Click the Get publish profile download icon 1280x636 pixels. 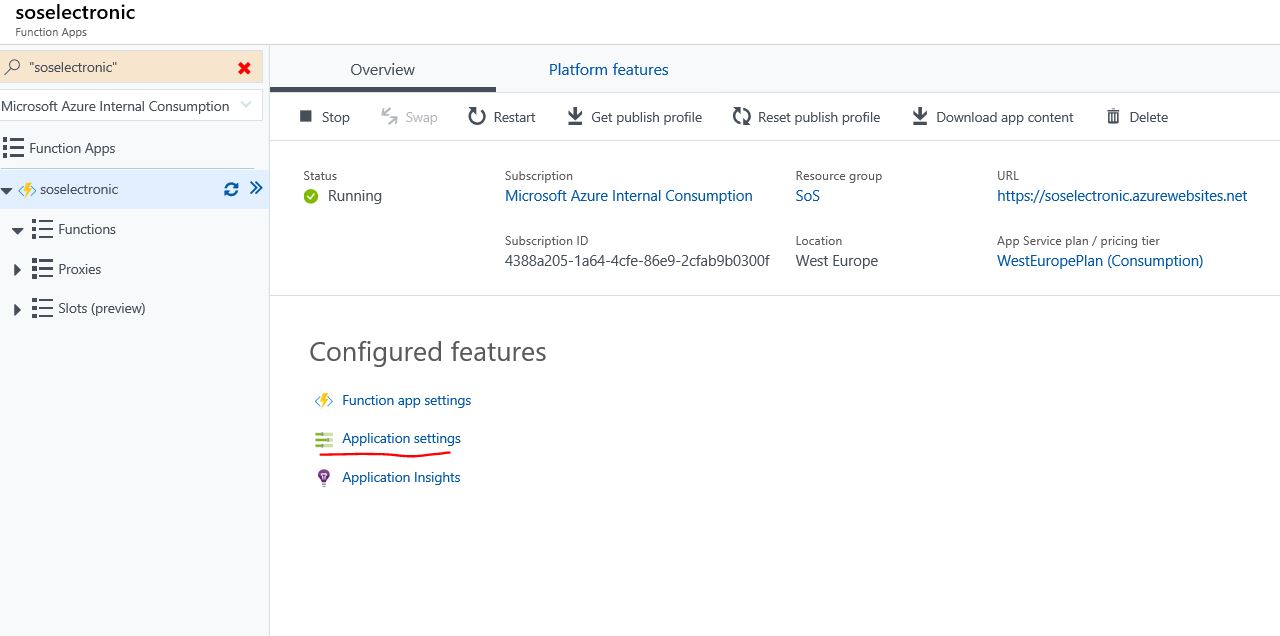(575, 117)
